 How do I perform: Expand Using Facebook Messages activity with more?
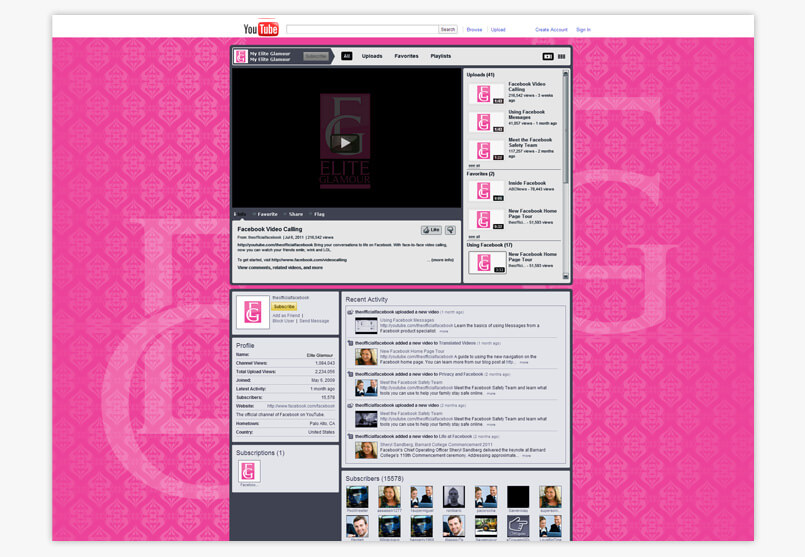[x=444, y=332]
